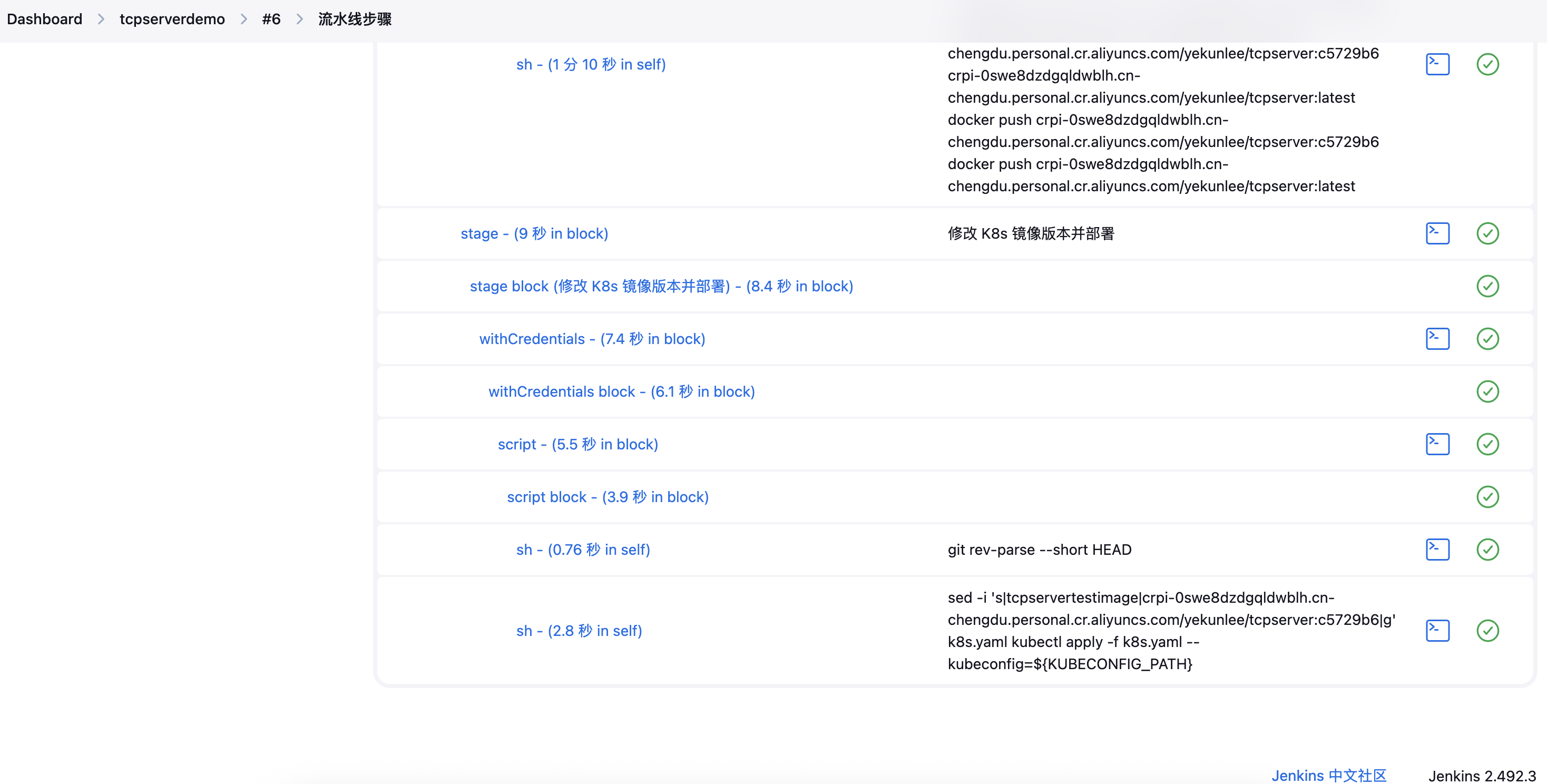Open console output for docker push step

[1437, 64]
